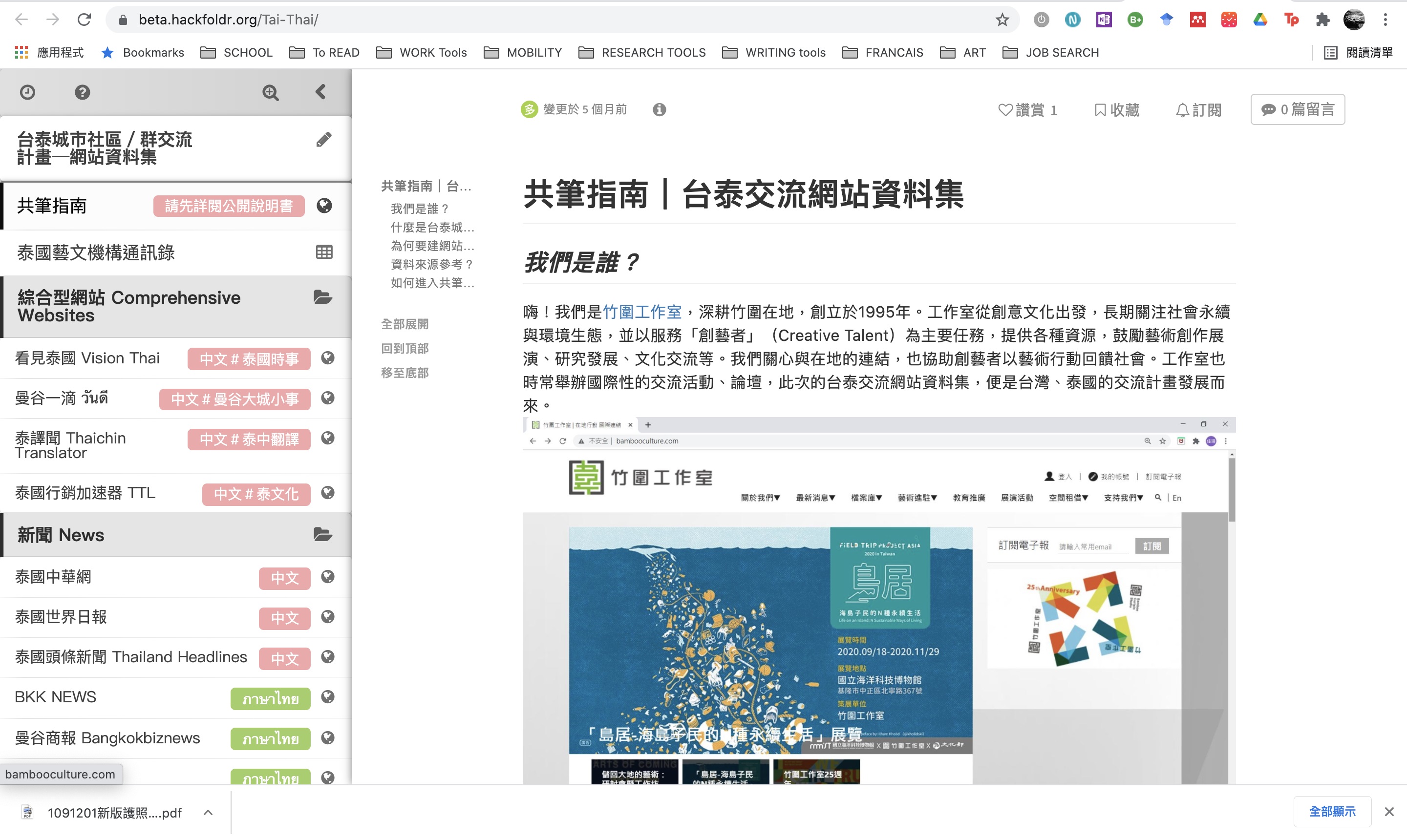Click the 訂閱 bell button

(1199, 110)
